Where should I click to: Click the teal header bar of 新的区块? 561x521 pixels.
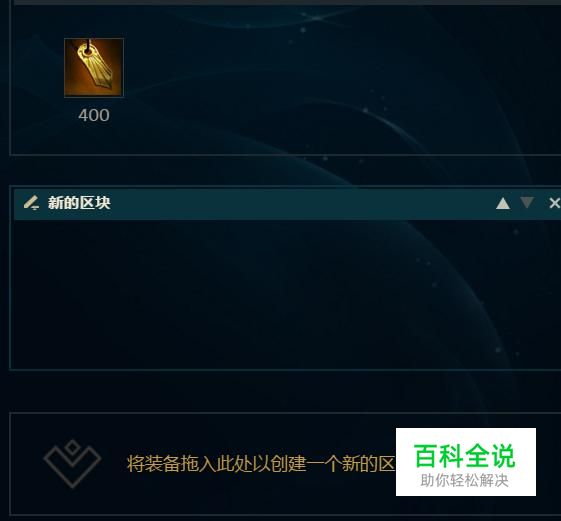(287, 203)
